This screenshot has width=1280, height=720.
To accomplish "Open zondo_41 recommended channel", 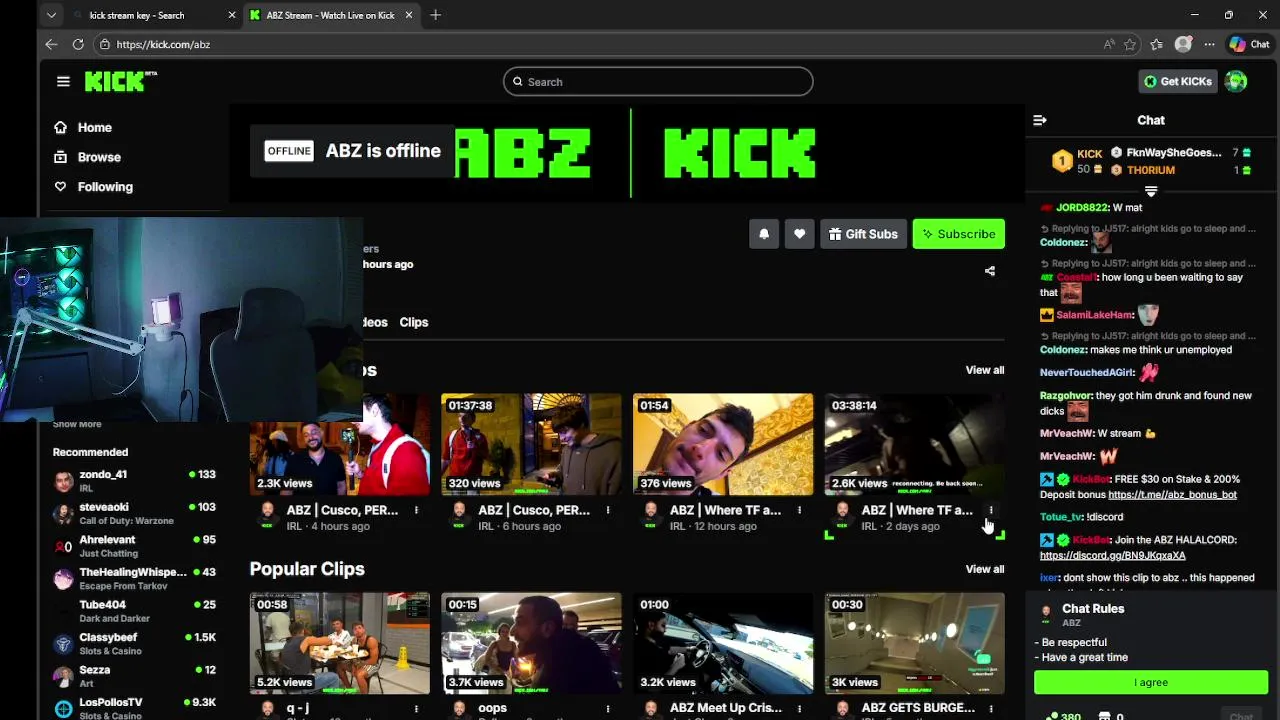I will coord(134,481).
